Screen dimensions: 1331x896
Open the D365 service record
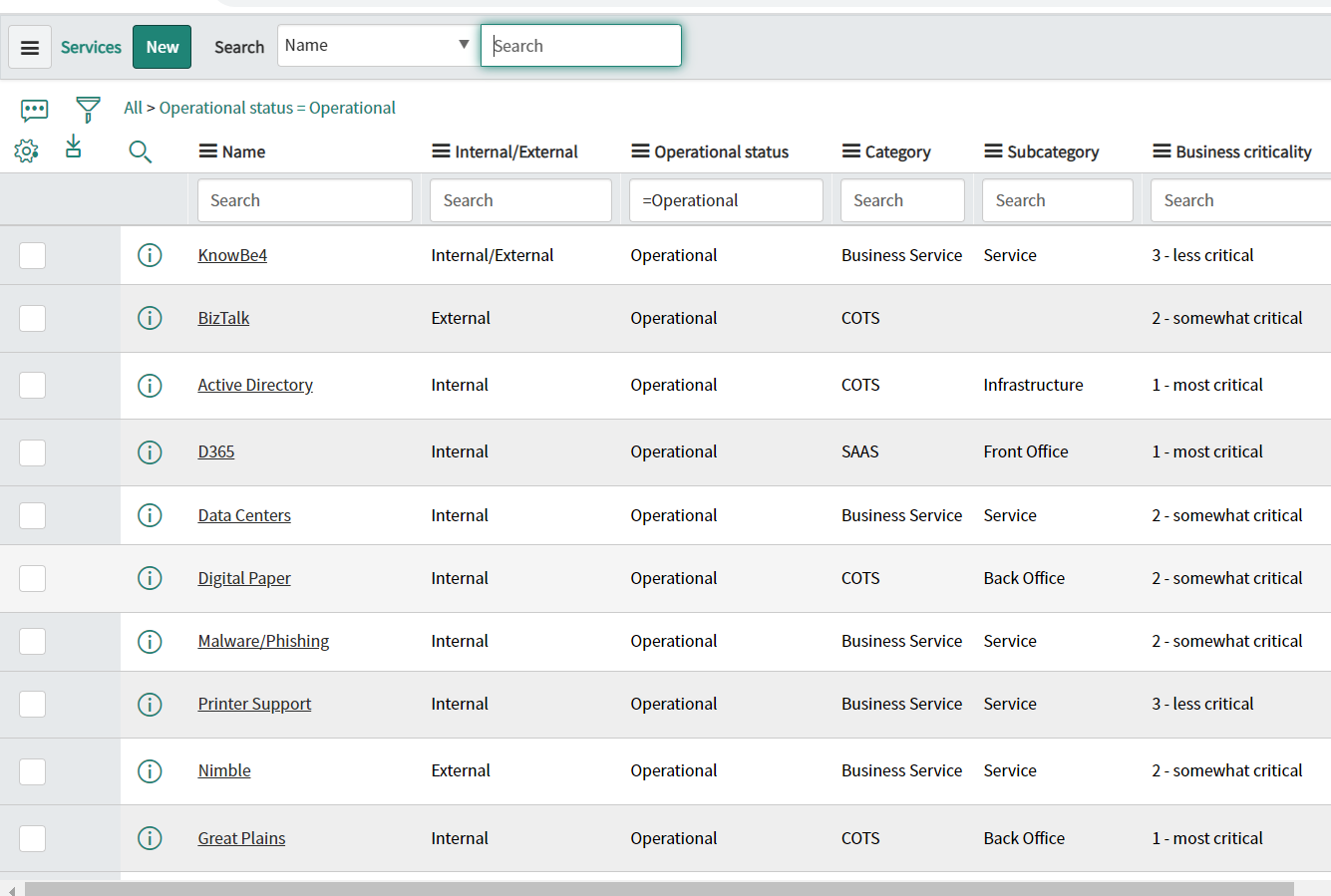point(216,451)
